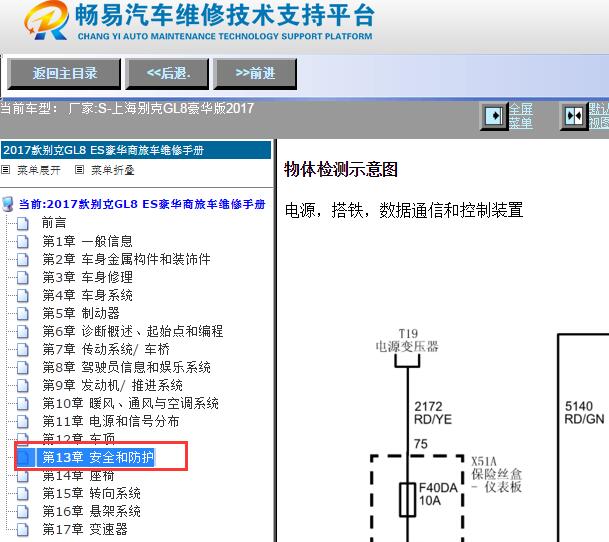Click the page icon next to 第11章
This screenshot has width=609, height=542.
pyautogui.click(x=23, y=422)
